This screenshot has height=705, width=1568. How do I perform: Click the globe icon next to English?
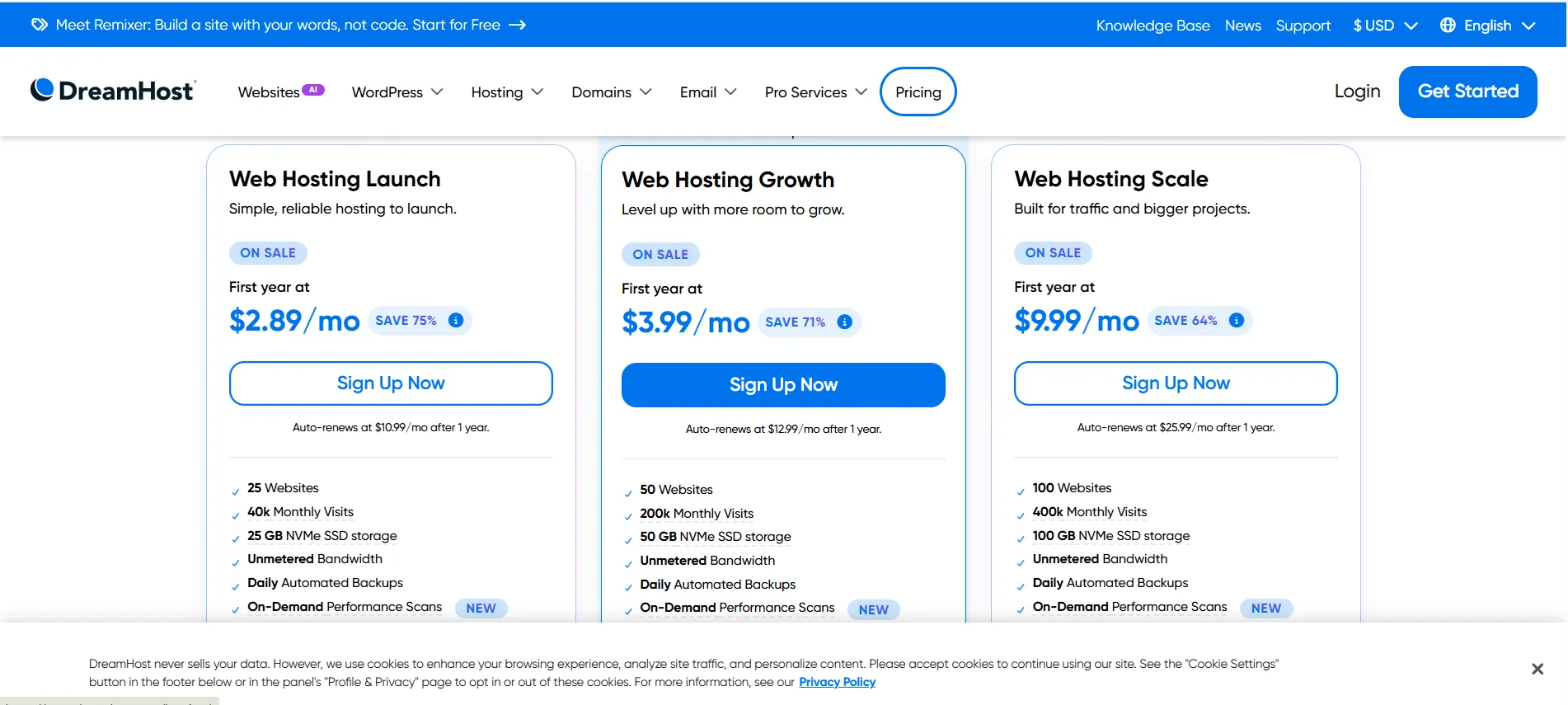point(1448,26)
